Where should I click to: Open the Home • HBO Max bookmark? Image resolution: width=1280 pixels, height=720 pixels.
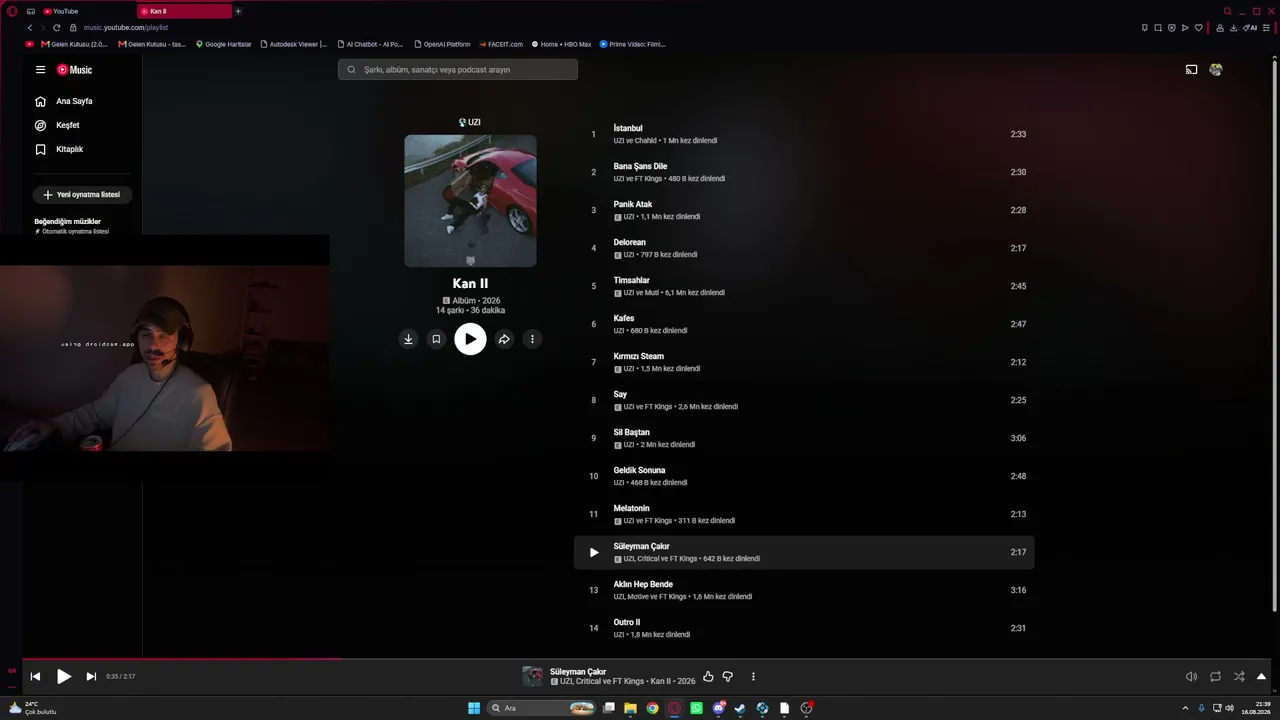pyautogui.click(x=561, y=44)
